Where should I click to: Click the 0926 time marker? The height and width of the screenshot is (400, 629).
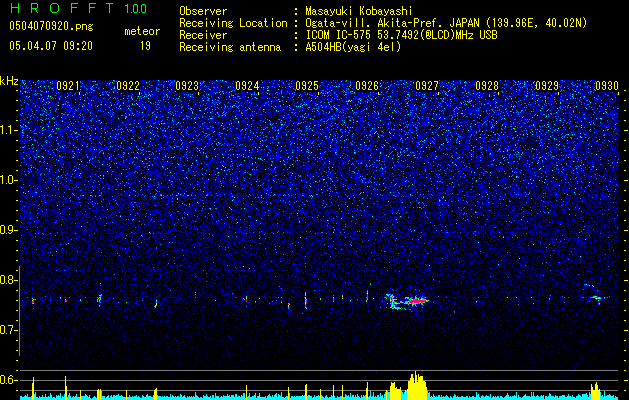click(367, 85)
